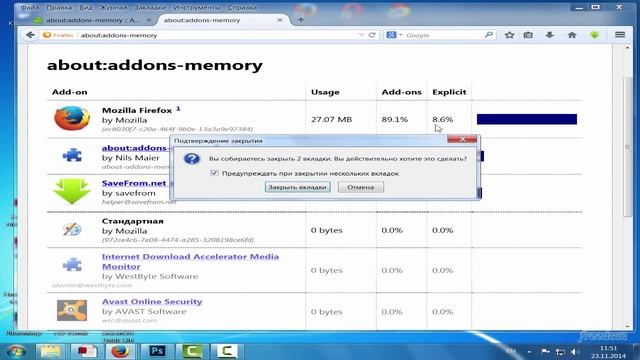
Task: Open a new tab with plus button
Action: tap(300, 20)
